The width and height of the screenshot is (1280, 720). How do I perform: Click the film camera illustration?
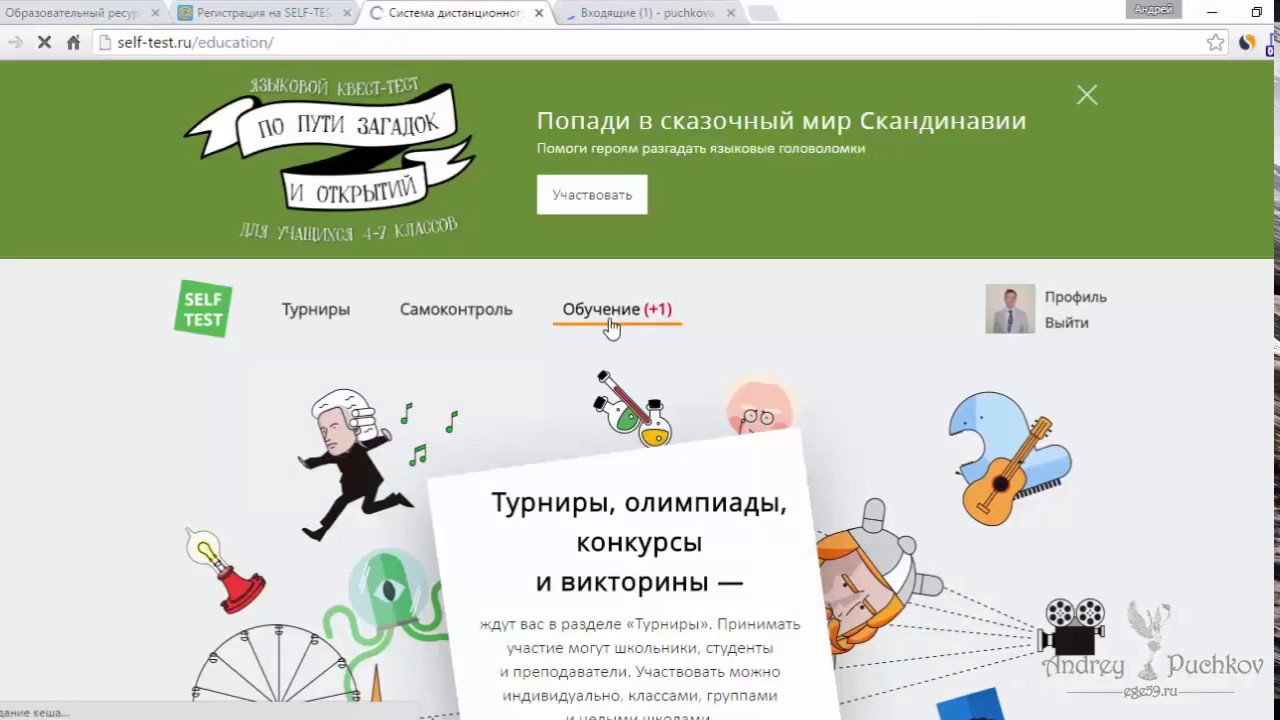(x=1074, y=628)
